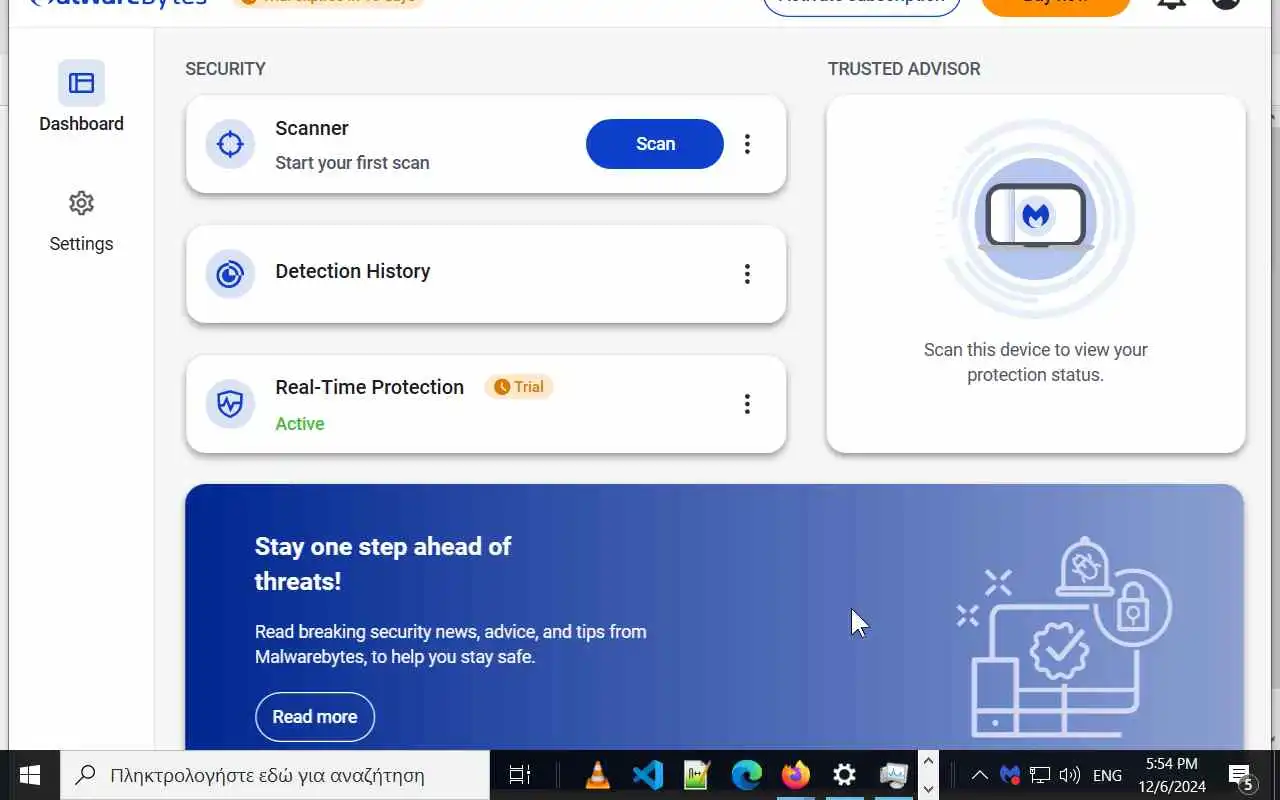Click the Scanner crosshair icon
1280x800 pixels.
point(230,144)
